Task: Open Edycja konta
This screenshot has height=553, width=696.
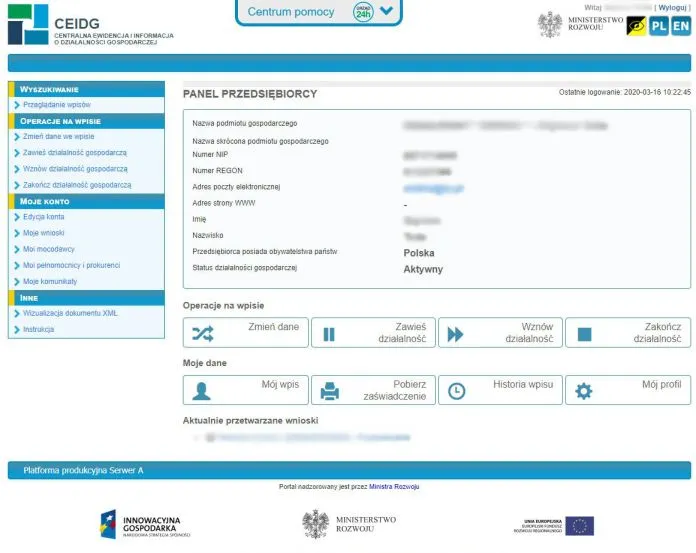Action: click(x=44, y=217)
